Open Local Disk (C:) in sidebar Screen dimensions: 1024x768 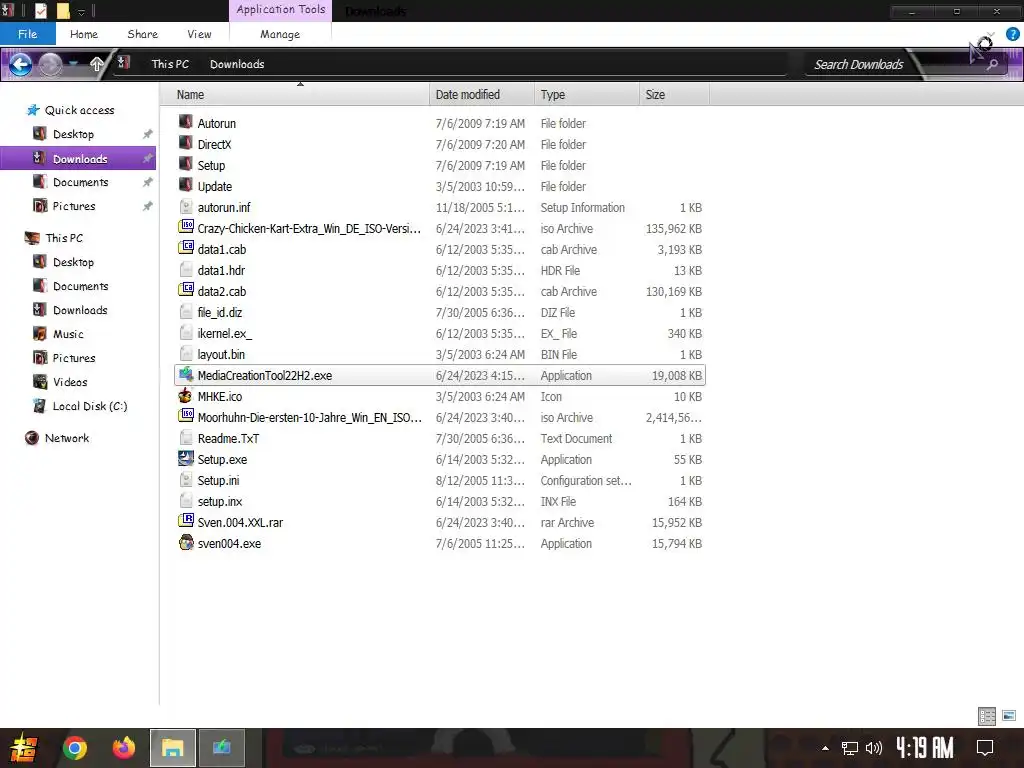pos(90,406)
